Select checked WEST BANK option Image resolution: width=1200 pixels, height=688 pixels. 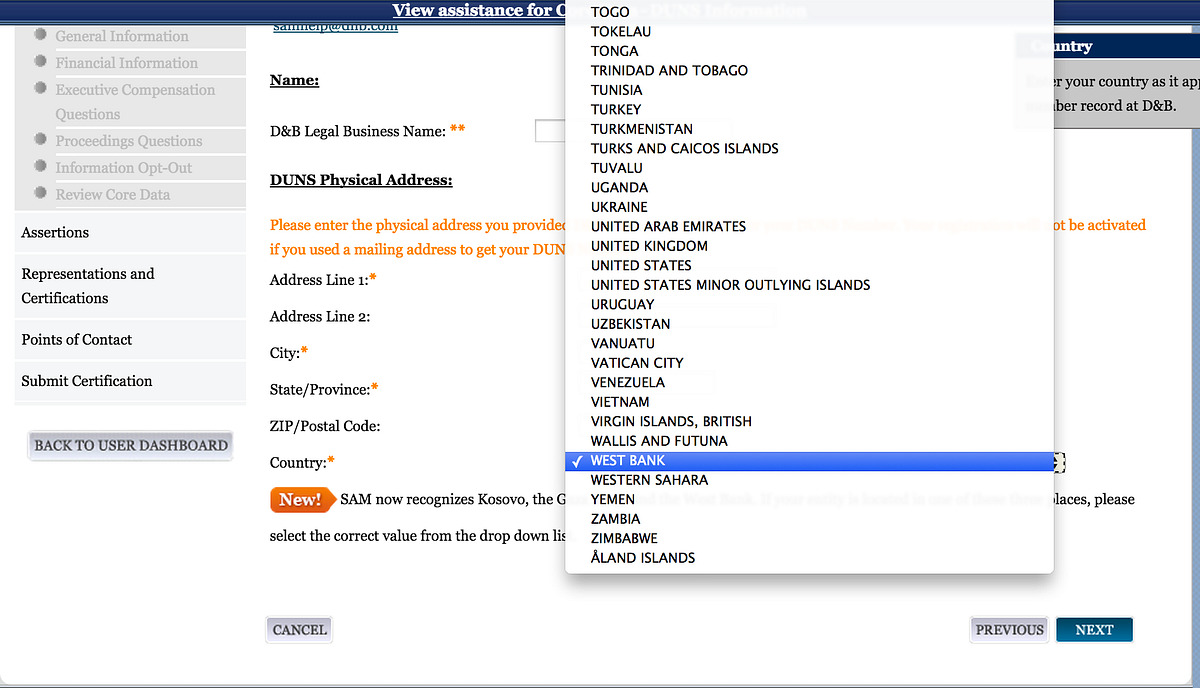click(x=628, y=461)
